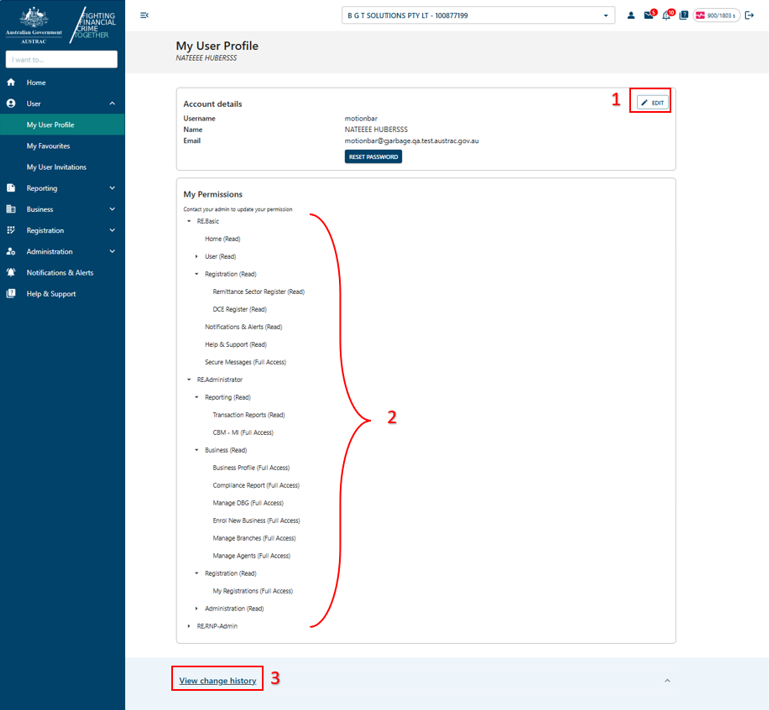Image resolution: width=769 pixels, height=710 pixels.
Task: Collapse the RE.Administrator permission node
Action: pos(189,380)
